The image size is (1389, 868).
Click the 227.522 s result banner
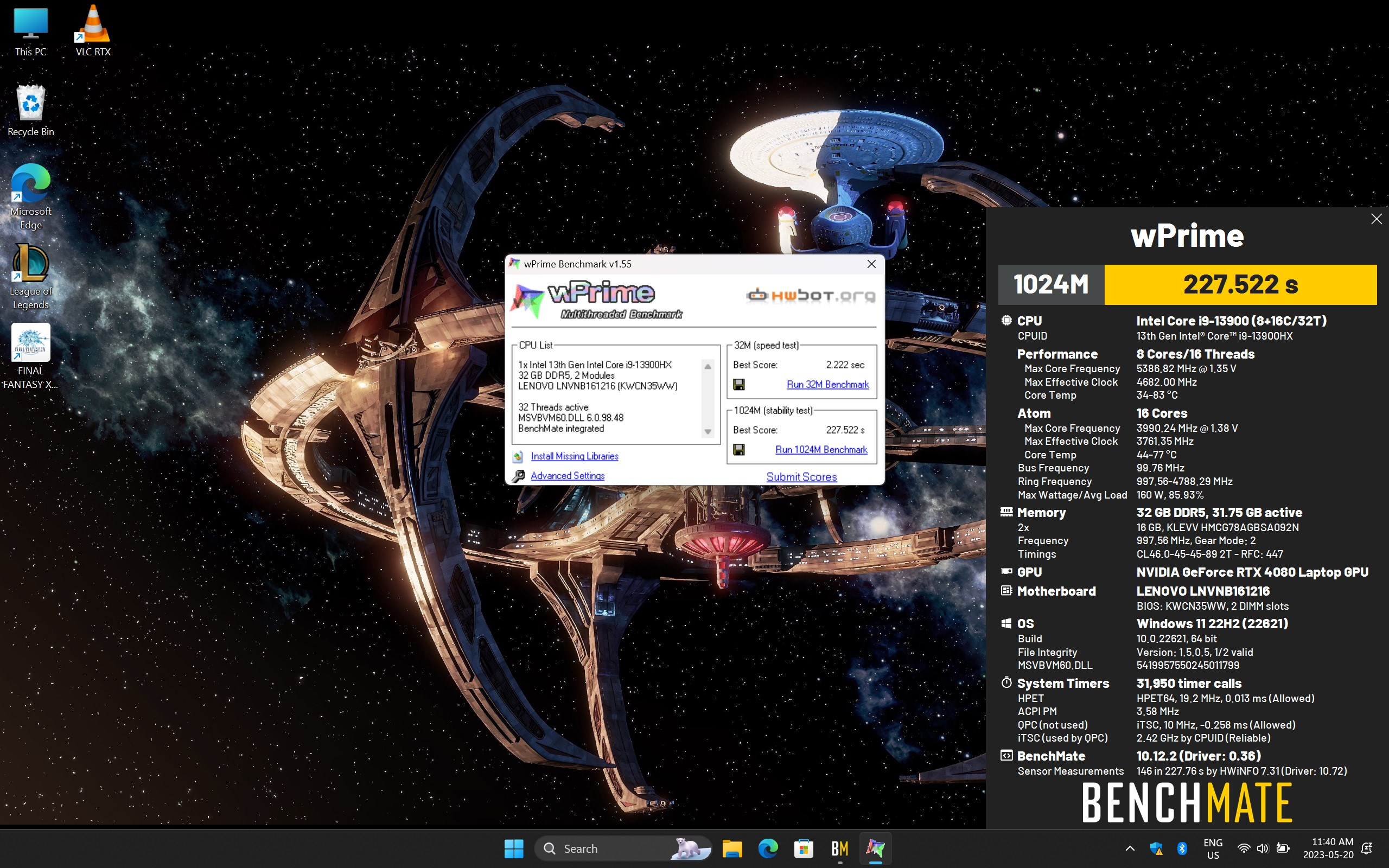click(1240, 285)
